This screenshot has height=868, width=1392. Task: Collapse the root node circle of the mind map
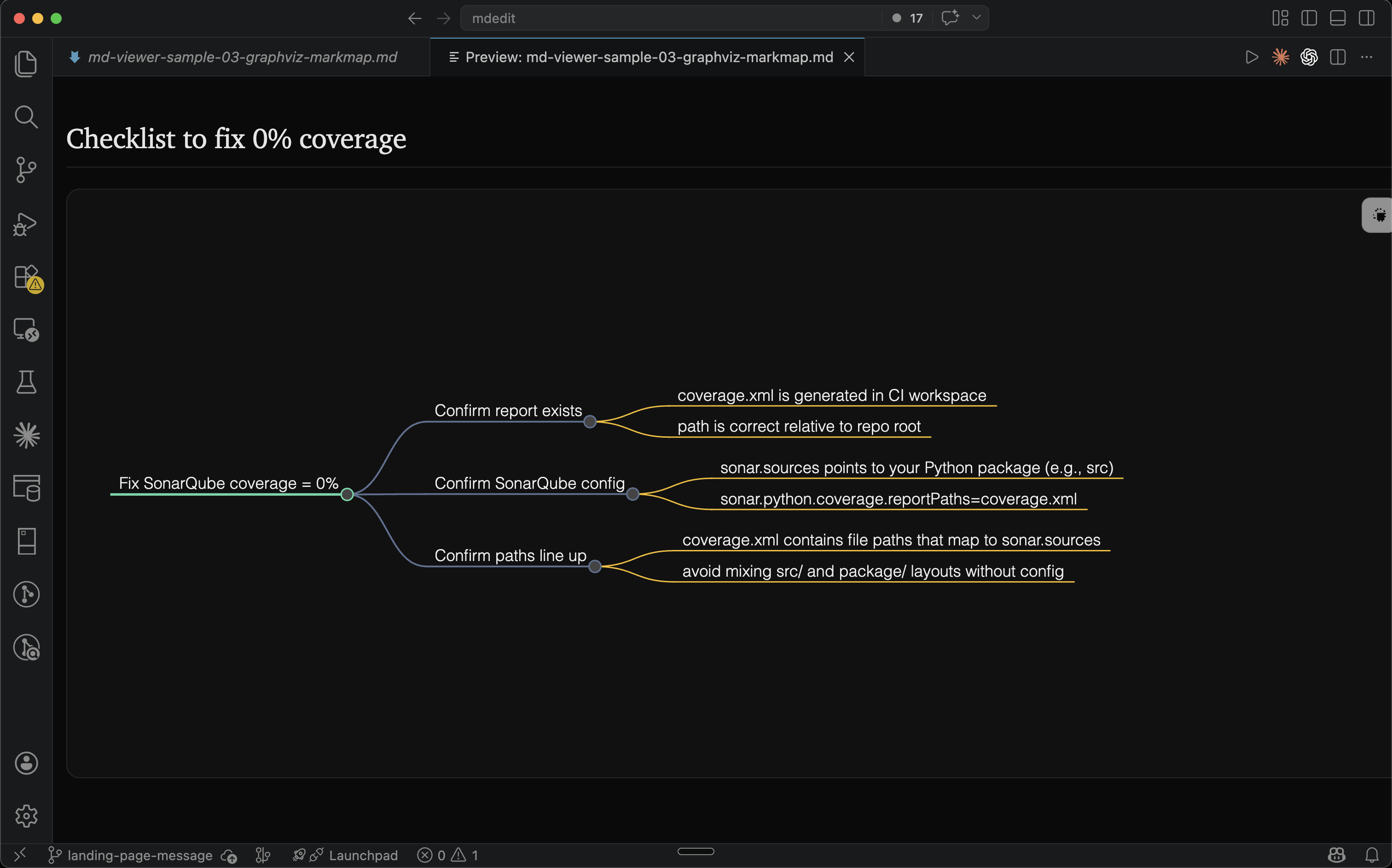347,494
